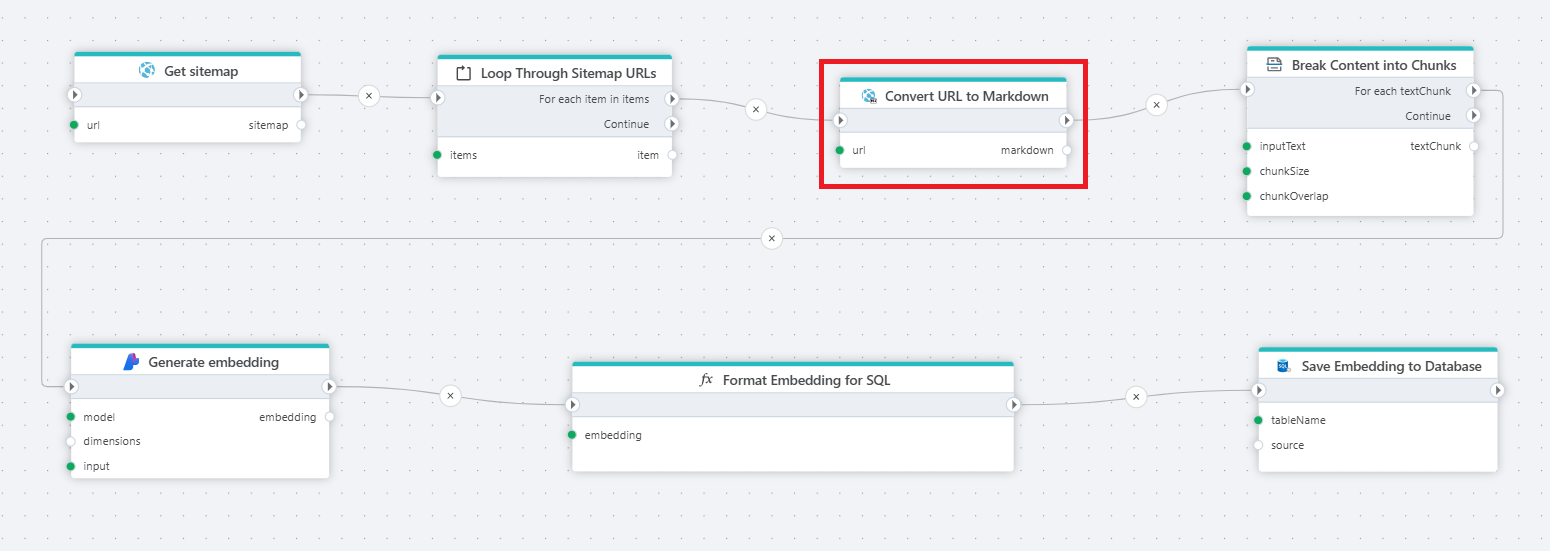Click the Get sitemap globe icon
This screenshot has width=1550, height=551.
click(147, 71)
